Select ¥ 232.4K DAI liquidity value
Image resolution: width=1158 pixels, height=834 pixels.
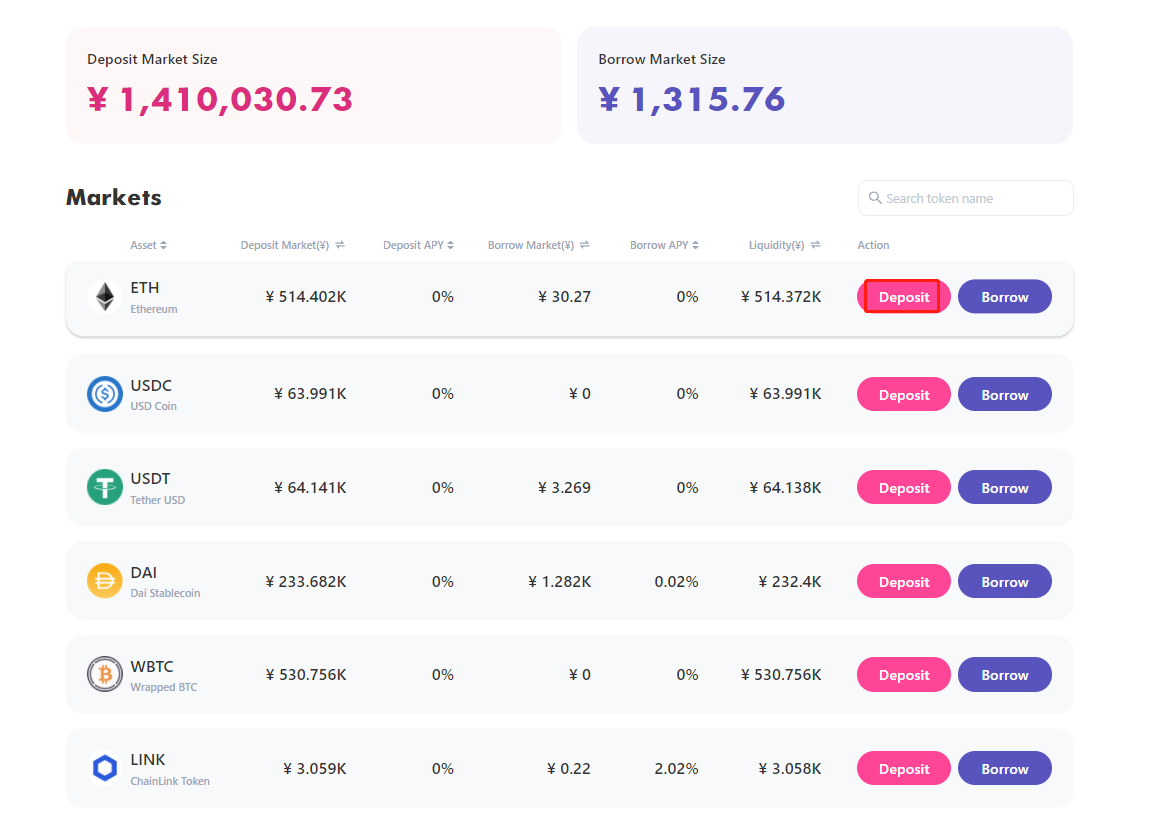click(789, 581)
